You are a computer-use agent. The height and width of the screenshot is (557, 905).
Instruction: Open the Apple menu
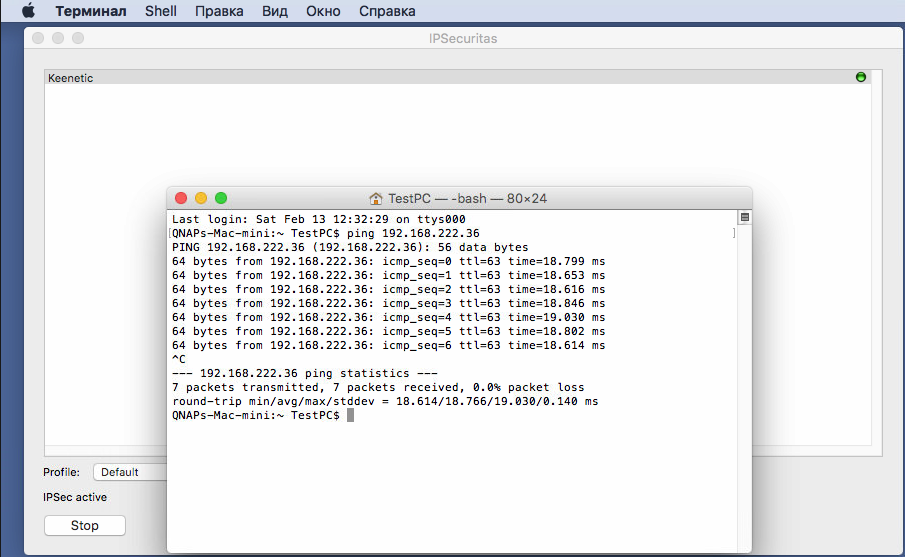point(28,11)
